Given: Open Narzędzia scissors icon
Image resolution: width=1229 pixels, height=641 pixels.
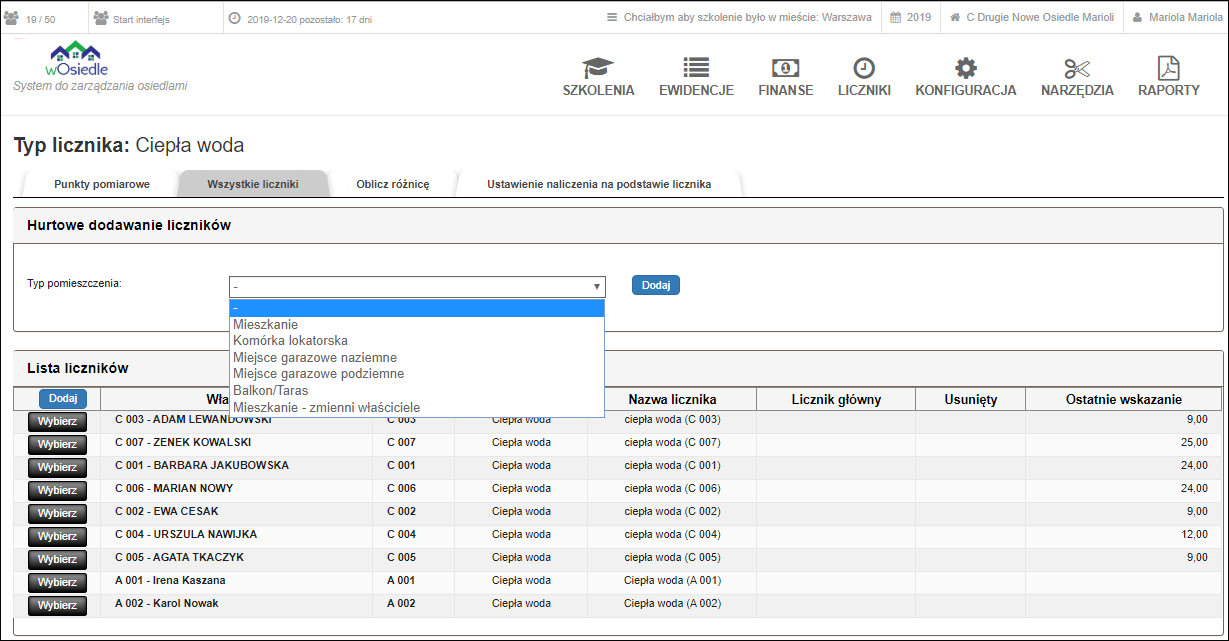Looking at the screenshot, I should pyautogui.click(x=1077, y=67).
